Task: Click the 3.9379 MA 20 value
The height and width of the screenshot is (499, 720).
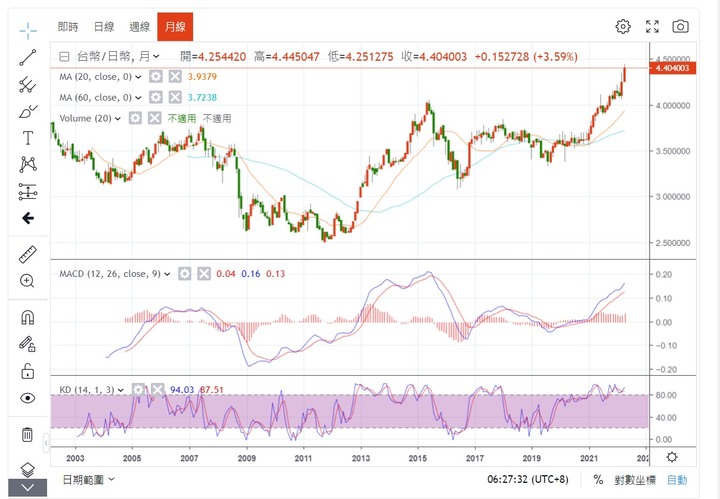Action: [202, 77]
